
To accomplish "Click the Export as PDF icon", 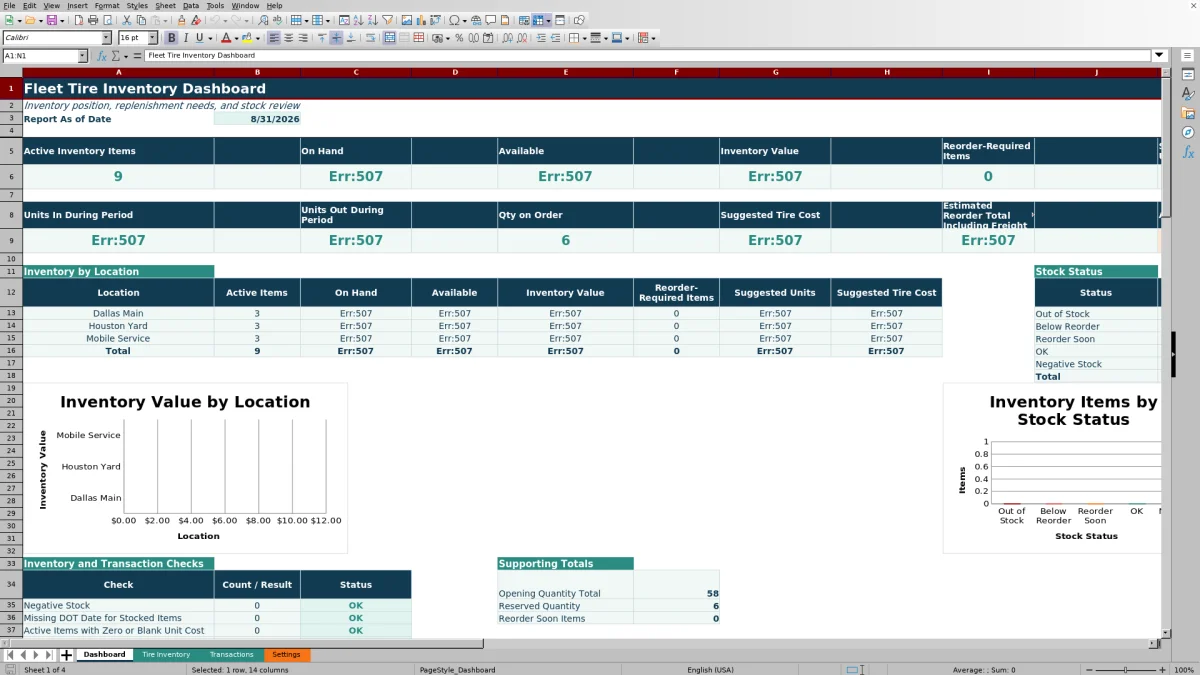I will pyautogui.click(x=79, y=20).
